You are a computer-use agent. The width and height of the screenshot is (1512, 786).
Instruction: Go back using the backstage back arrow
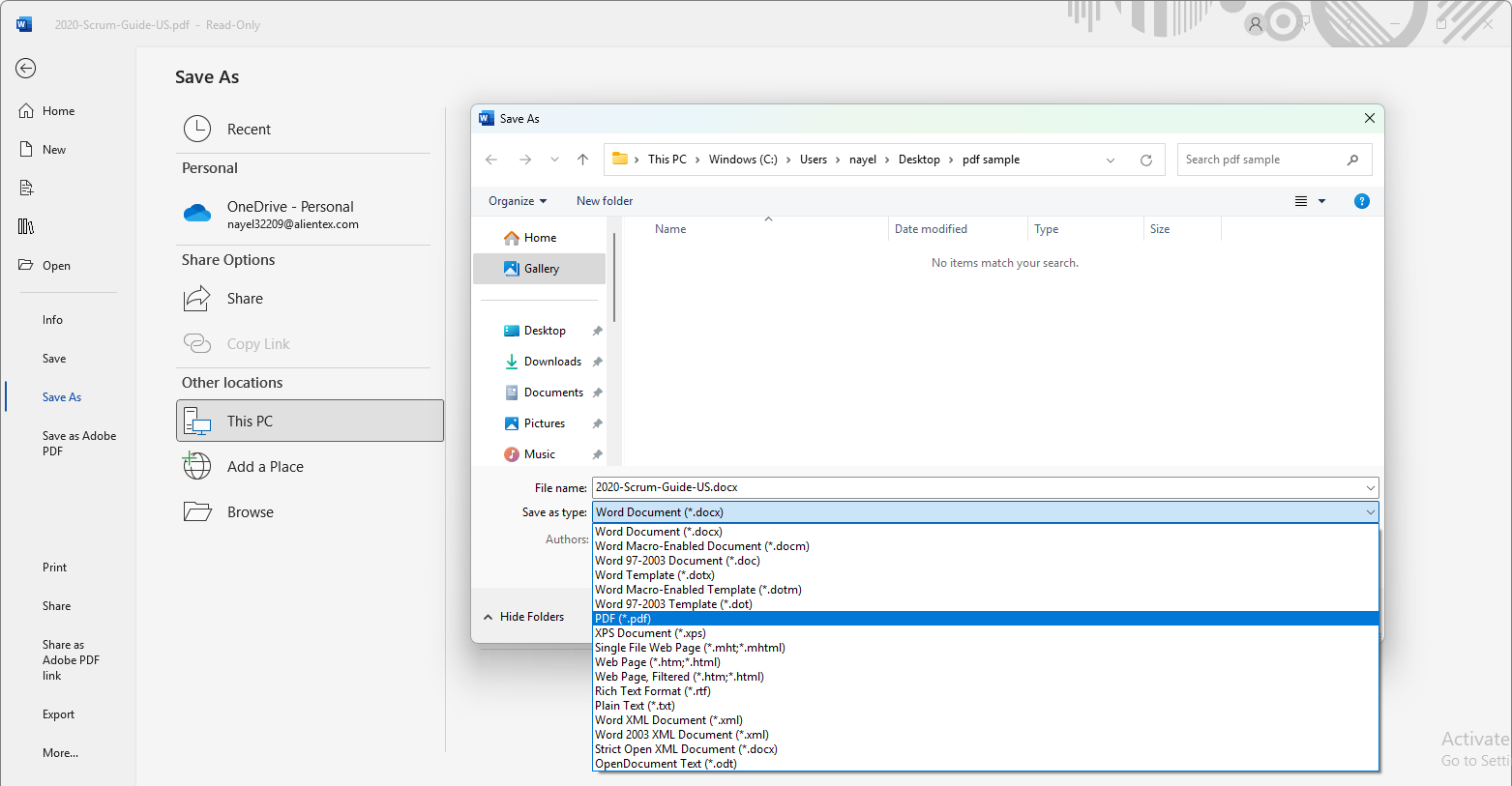tap(26, 68)
